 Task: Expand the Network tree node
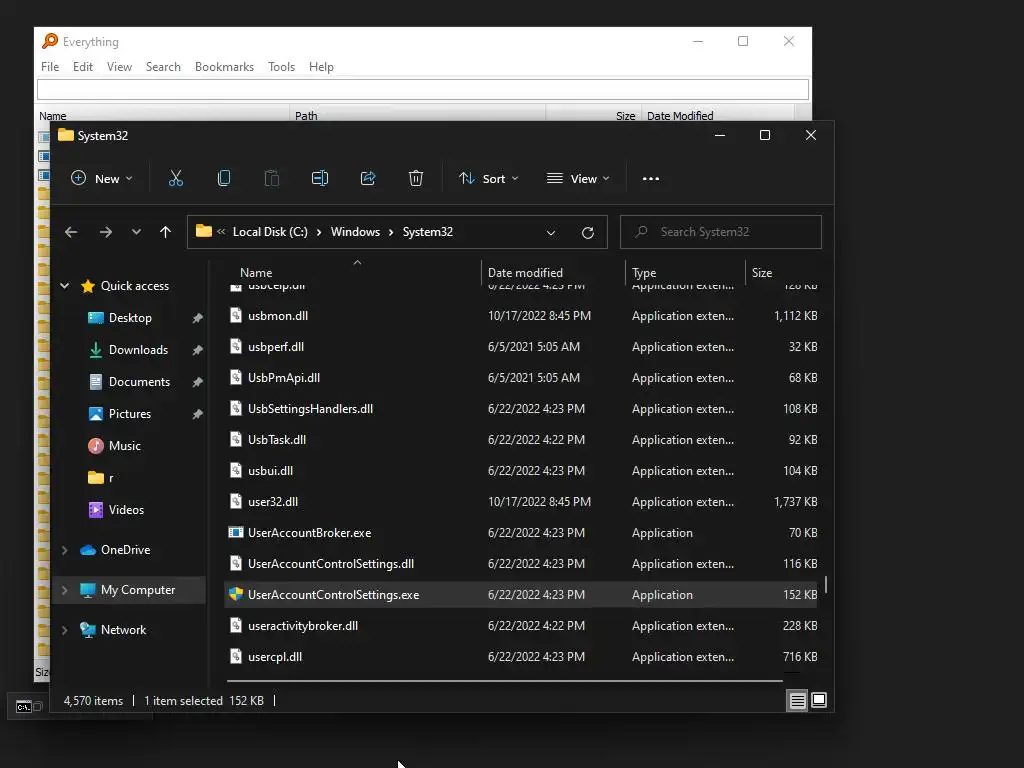[64, 630]
